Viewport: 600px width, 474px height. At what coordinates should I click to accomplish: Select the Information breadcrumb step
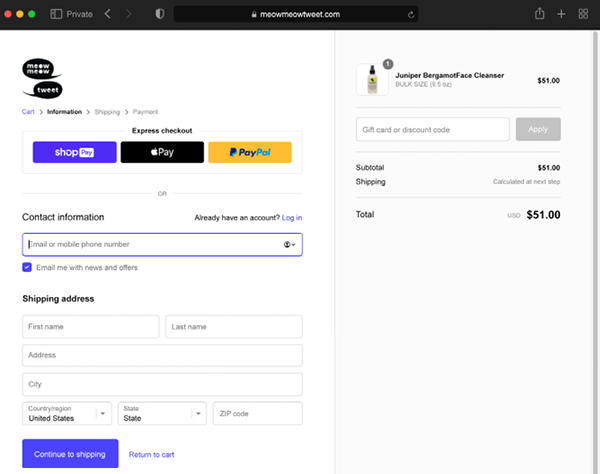(64, 112)
